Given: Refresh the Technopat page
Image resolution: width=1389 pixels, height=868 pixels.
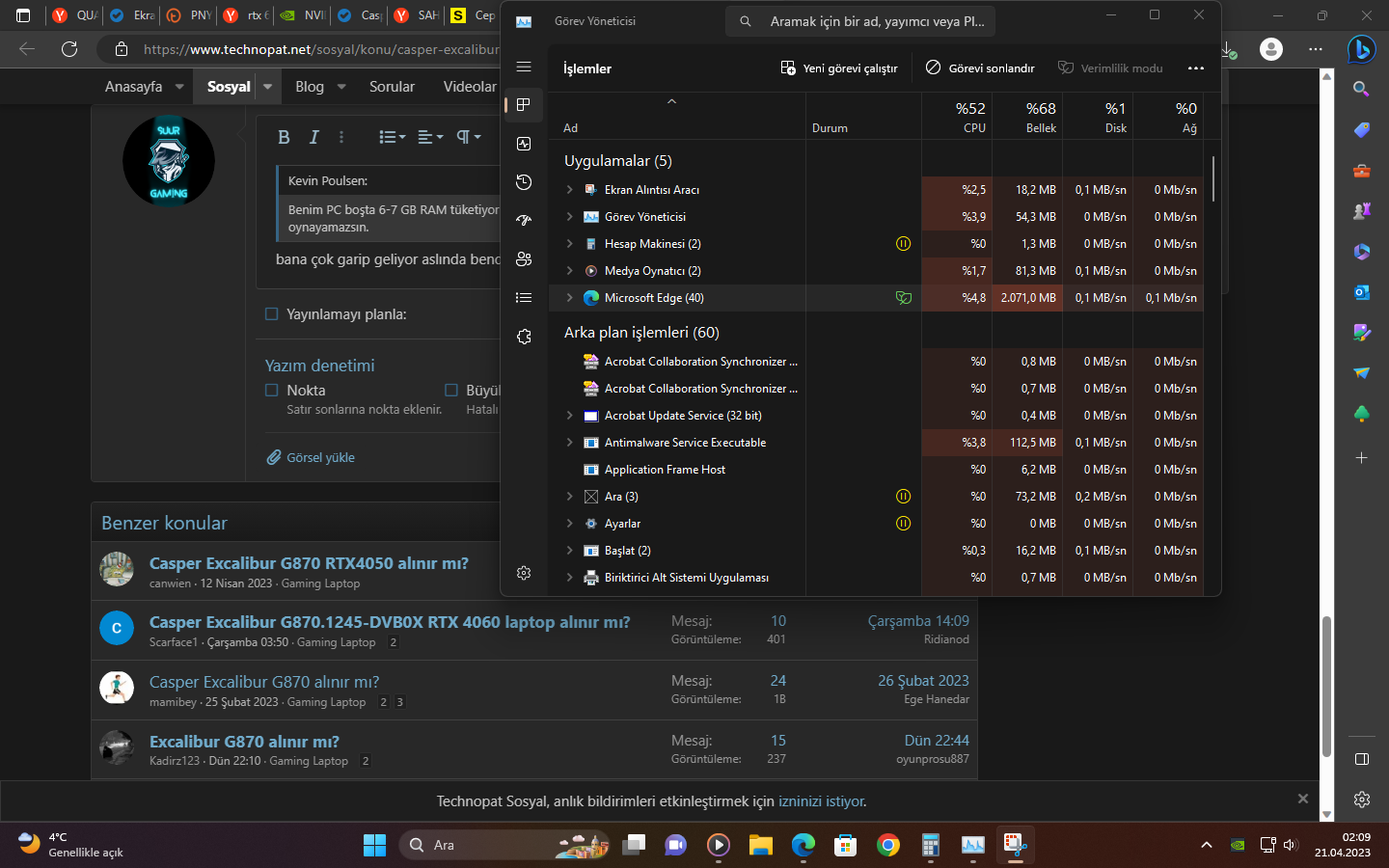Looking at the screenshot, I should click(69, 49).
